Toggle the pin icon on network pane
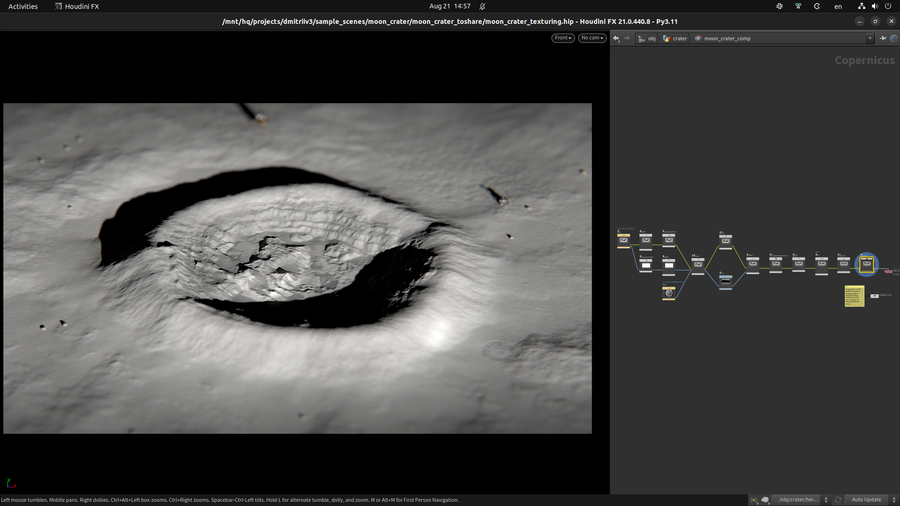The image size is (900, 506). [883, 38]
